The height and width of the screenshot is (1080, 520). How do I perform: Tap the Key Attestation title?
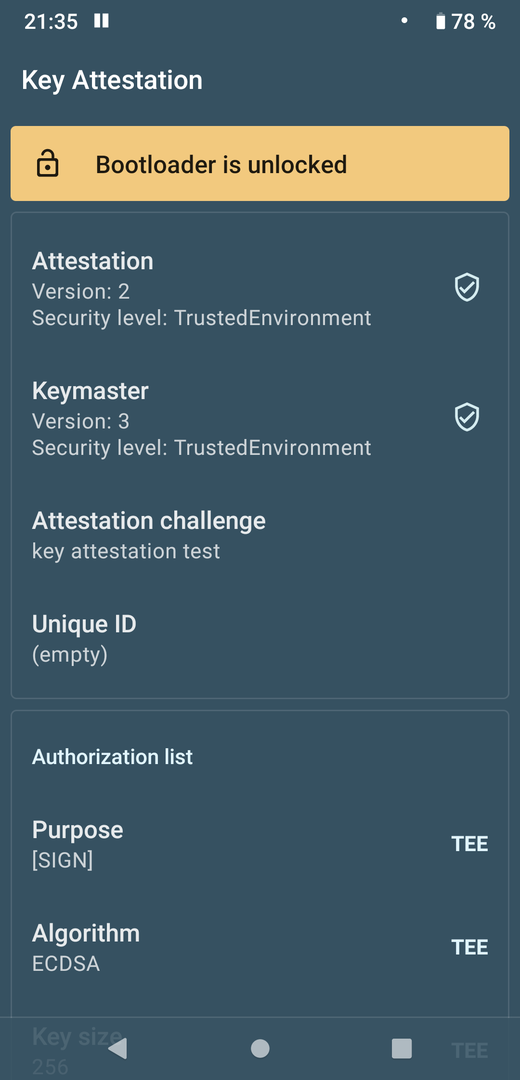click(x=112, y=81)
